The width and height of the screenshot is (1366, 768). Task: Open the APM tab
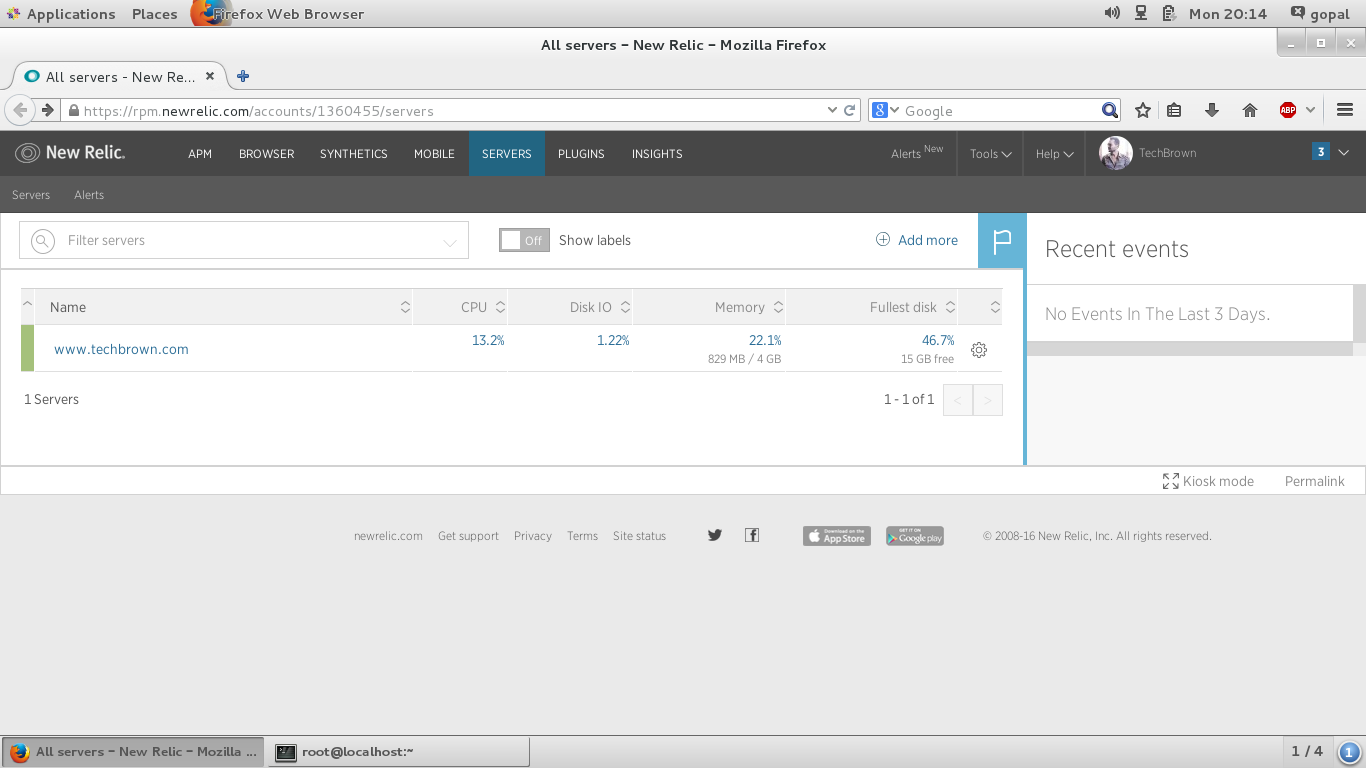tap(200, 154)
